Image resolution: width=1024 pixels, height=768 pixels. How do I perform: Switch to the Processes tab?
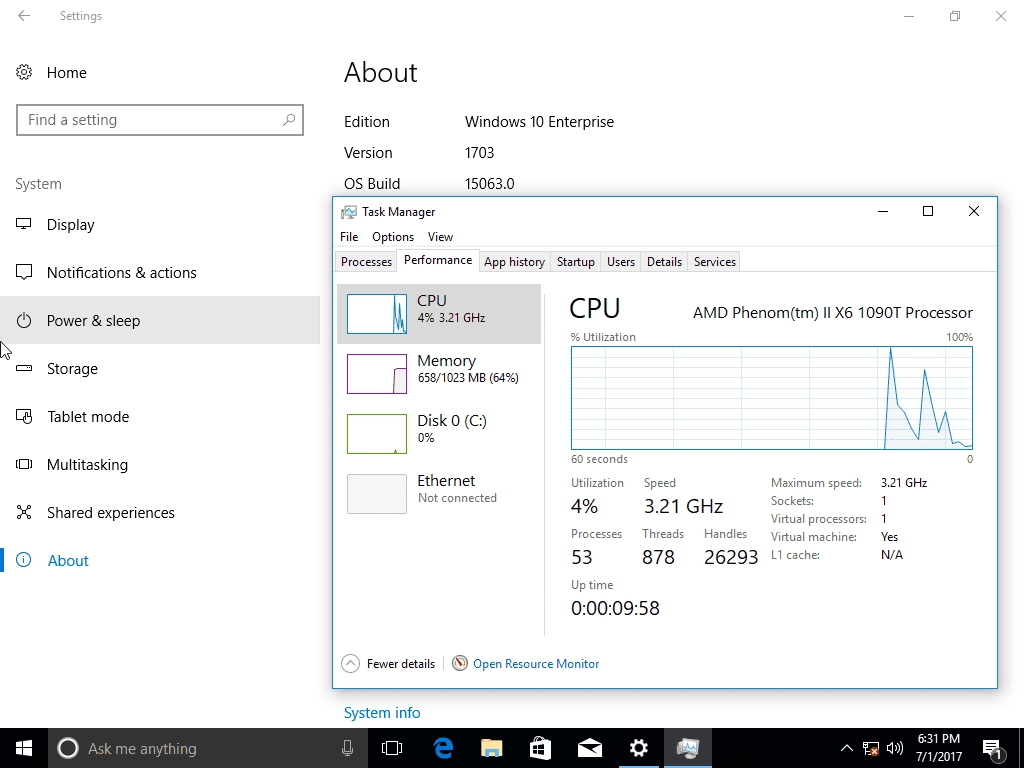pyautogui.click(x=366, y=262)
